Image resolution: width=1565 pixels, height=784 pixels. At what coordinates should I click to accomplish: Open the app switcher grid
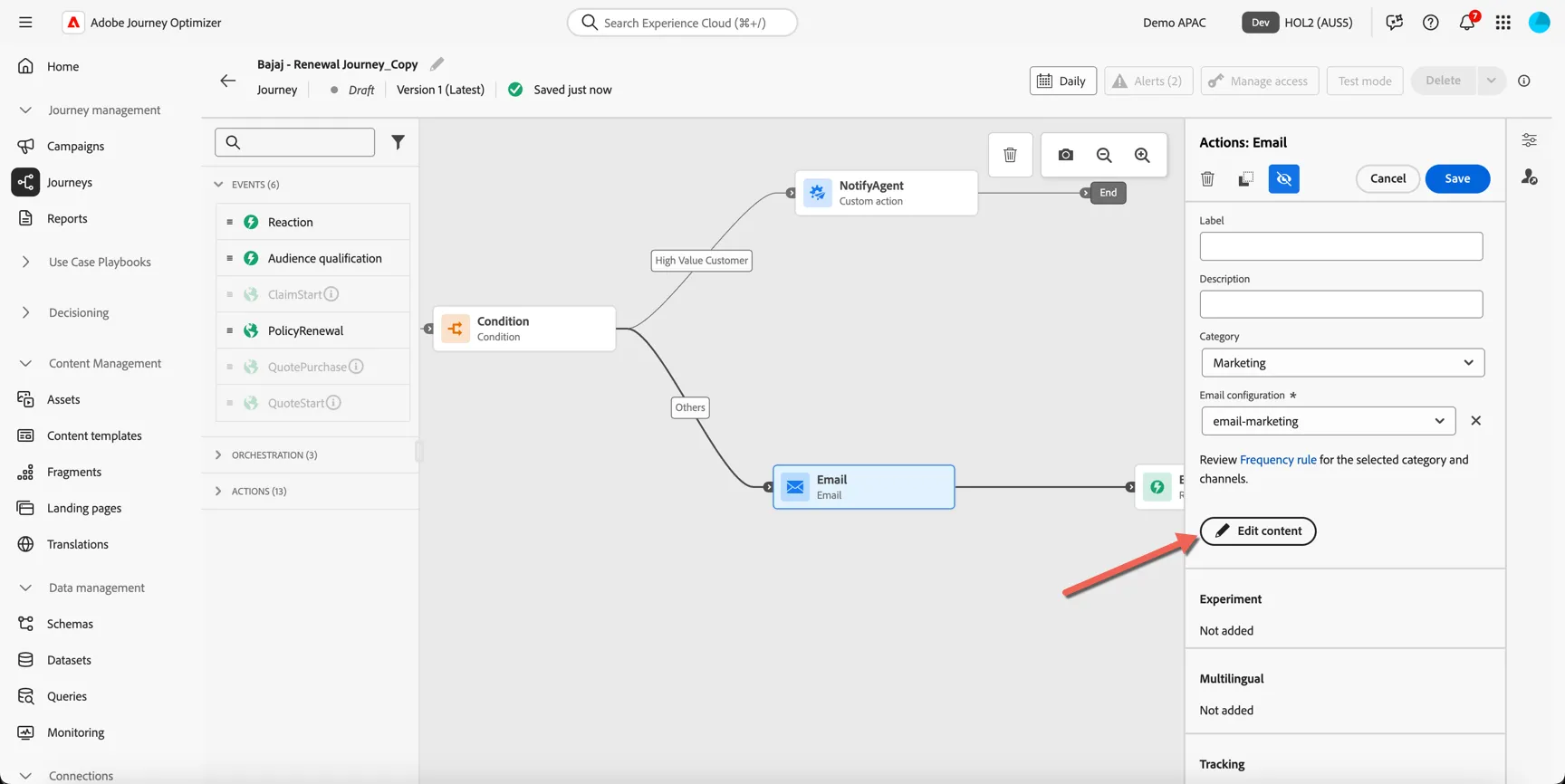click(1503, 23)
